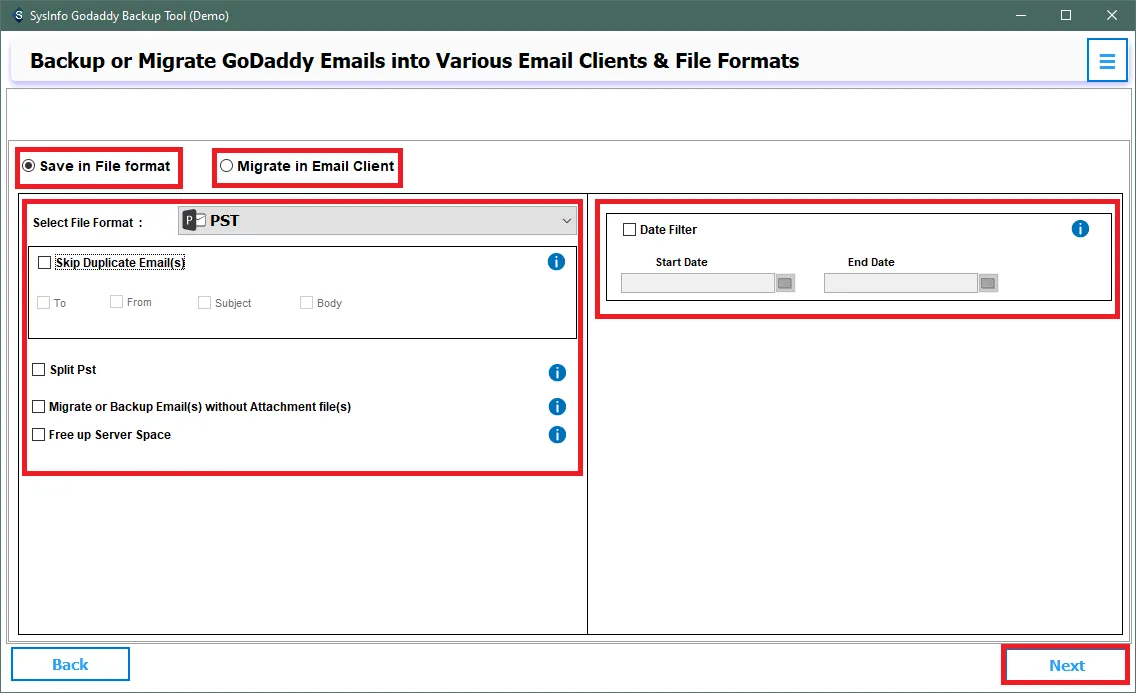
Task: Click the Start Date input field
Action: 698,283
